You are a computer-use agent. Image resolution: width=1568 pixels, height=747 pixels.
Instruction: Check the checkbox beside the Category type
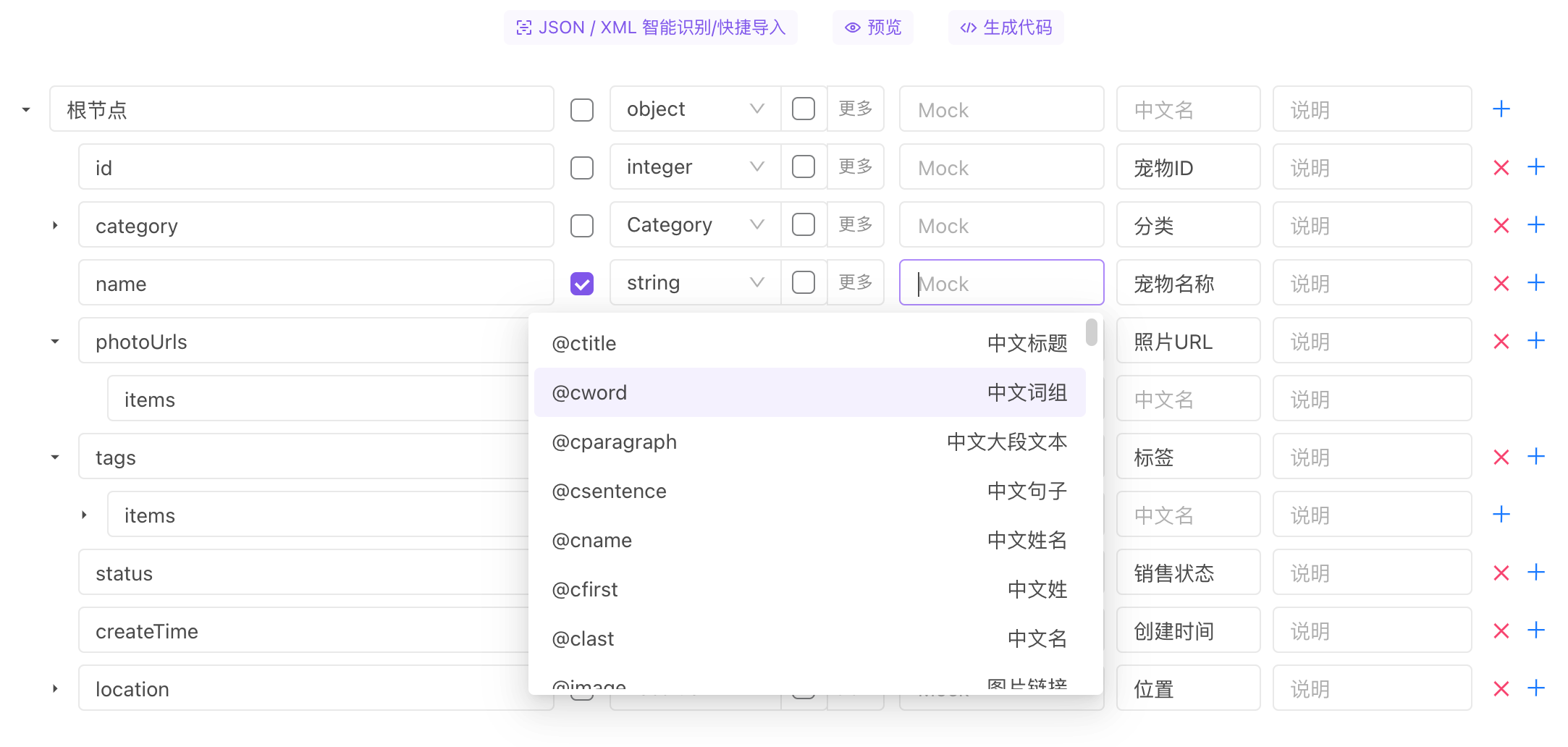803,224
